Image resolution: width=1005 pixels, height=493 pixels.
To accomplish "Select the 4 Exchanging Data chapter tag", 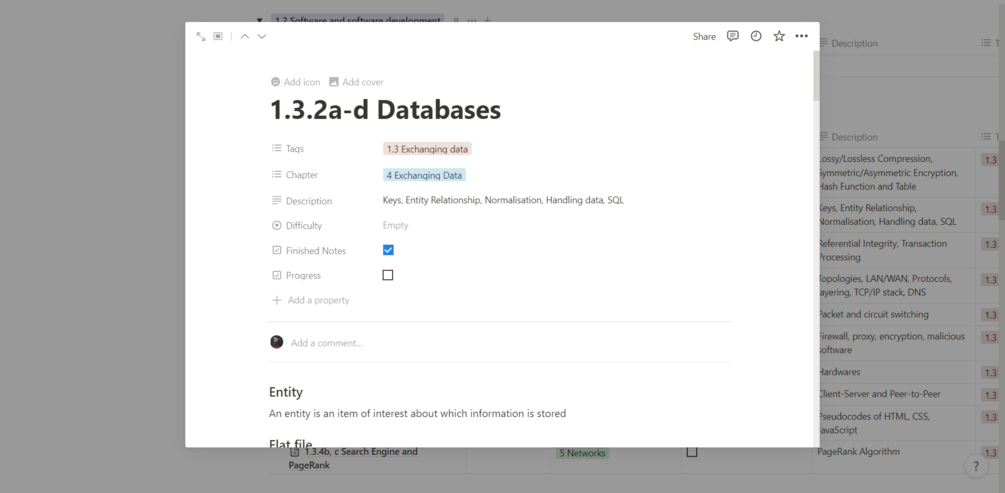I will (424, 175).
